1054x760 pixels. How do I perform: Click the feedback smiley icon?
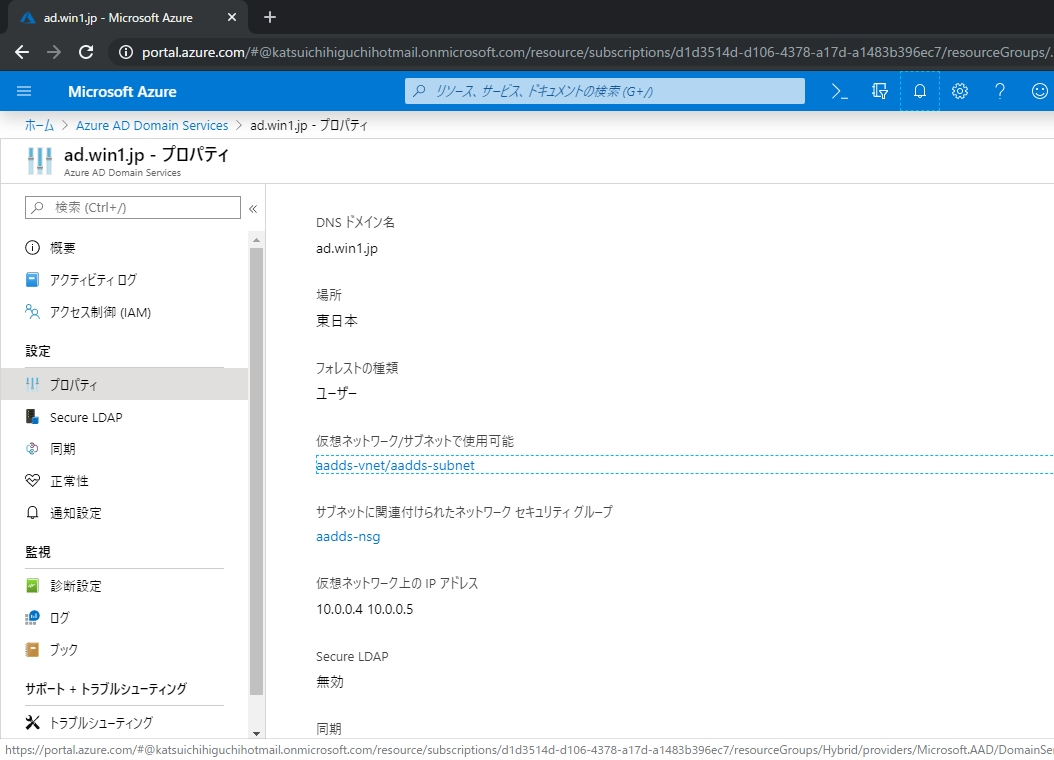click(1039, 91)
